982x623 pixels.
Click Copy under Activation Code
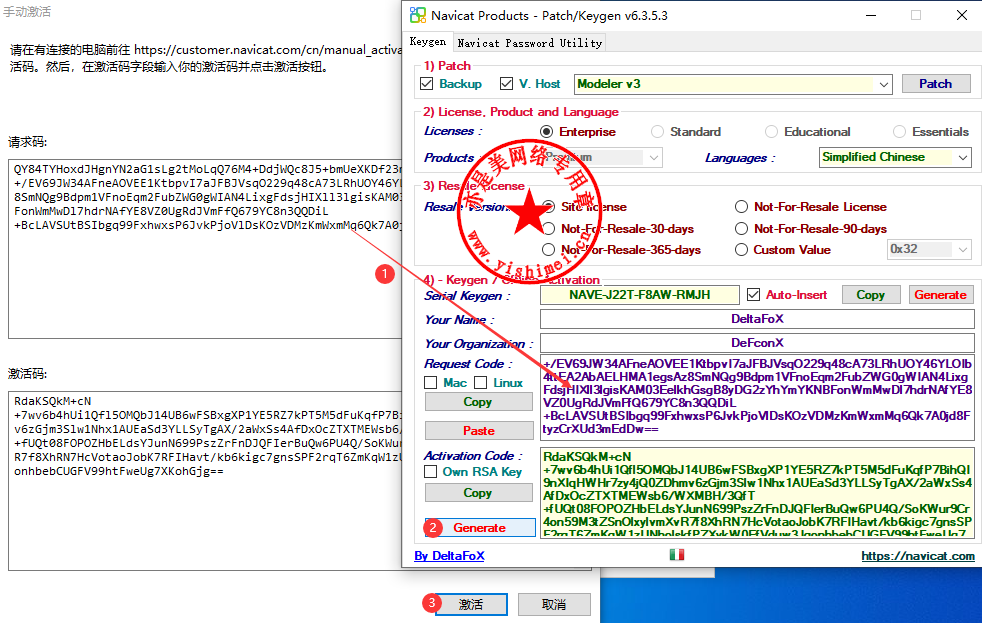(479, 493)
